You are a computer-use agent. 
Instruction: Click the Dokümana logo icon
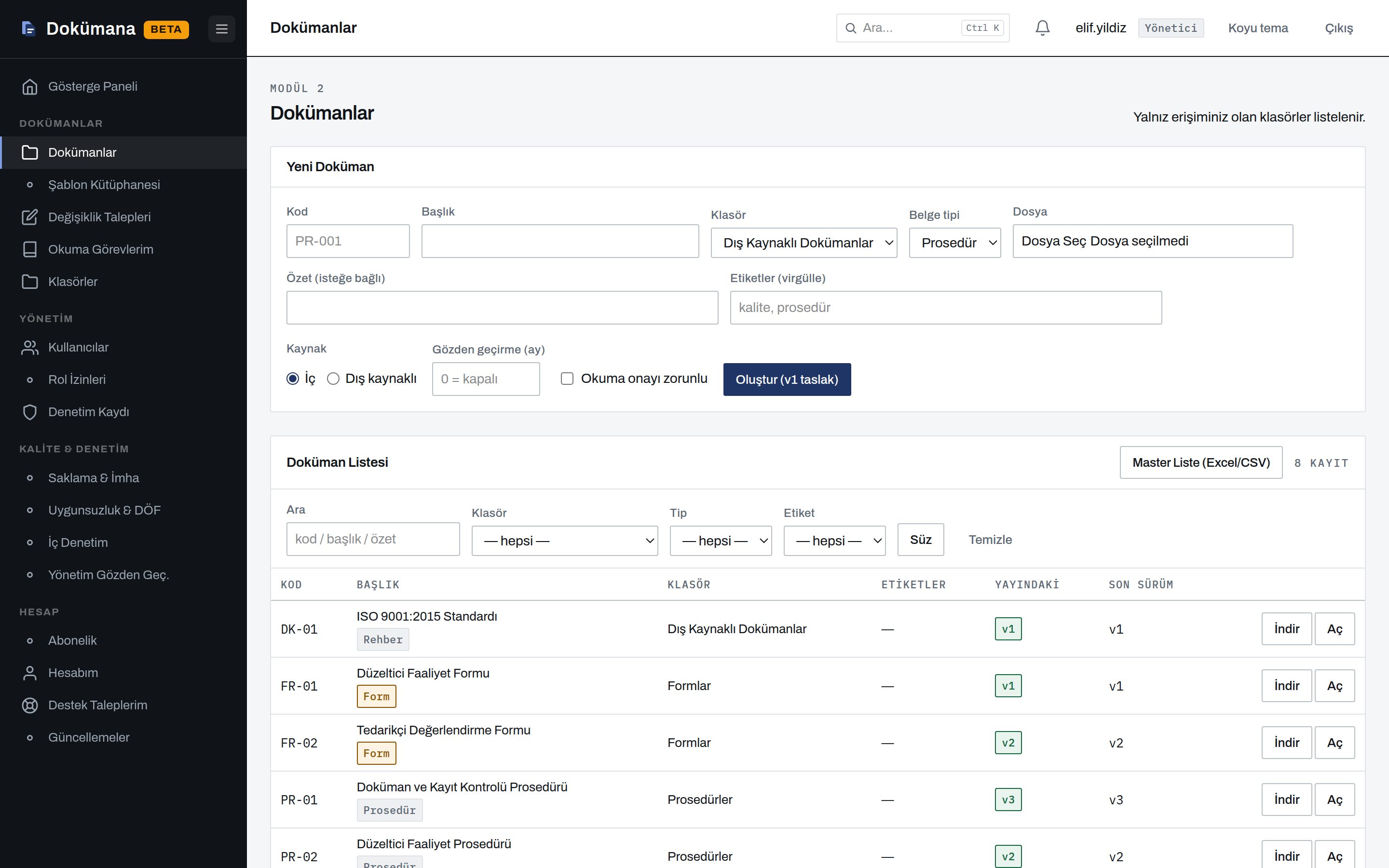click(28, 28)
